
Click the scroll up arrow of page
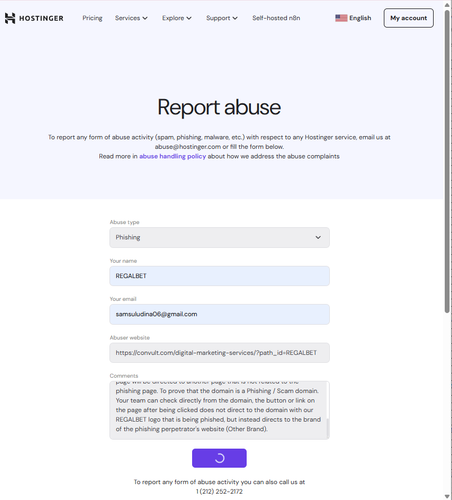[447, 5]
